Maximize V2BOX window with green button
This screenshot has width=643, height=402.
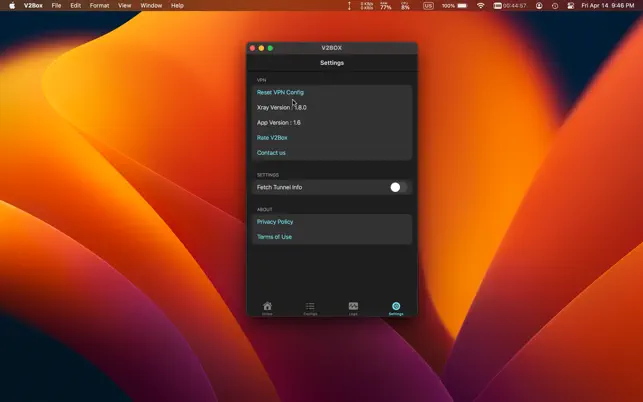click(270, 48)
